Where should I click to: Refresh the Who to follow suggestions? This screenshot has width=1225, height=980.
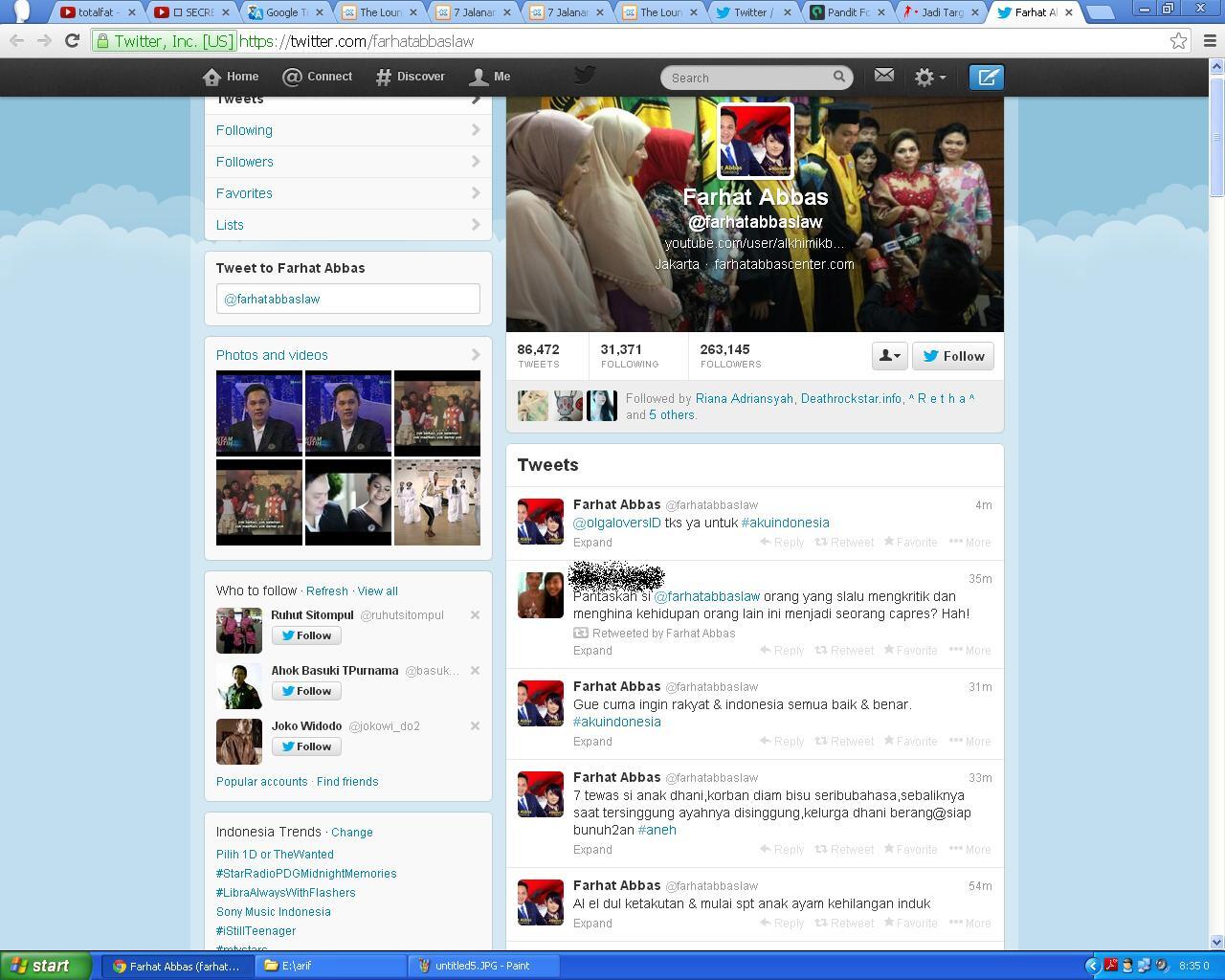327,591
